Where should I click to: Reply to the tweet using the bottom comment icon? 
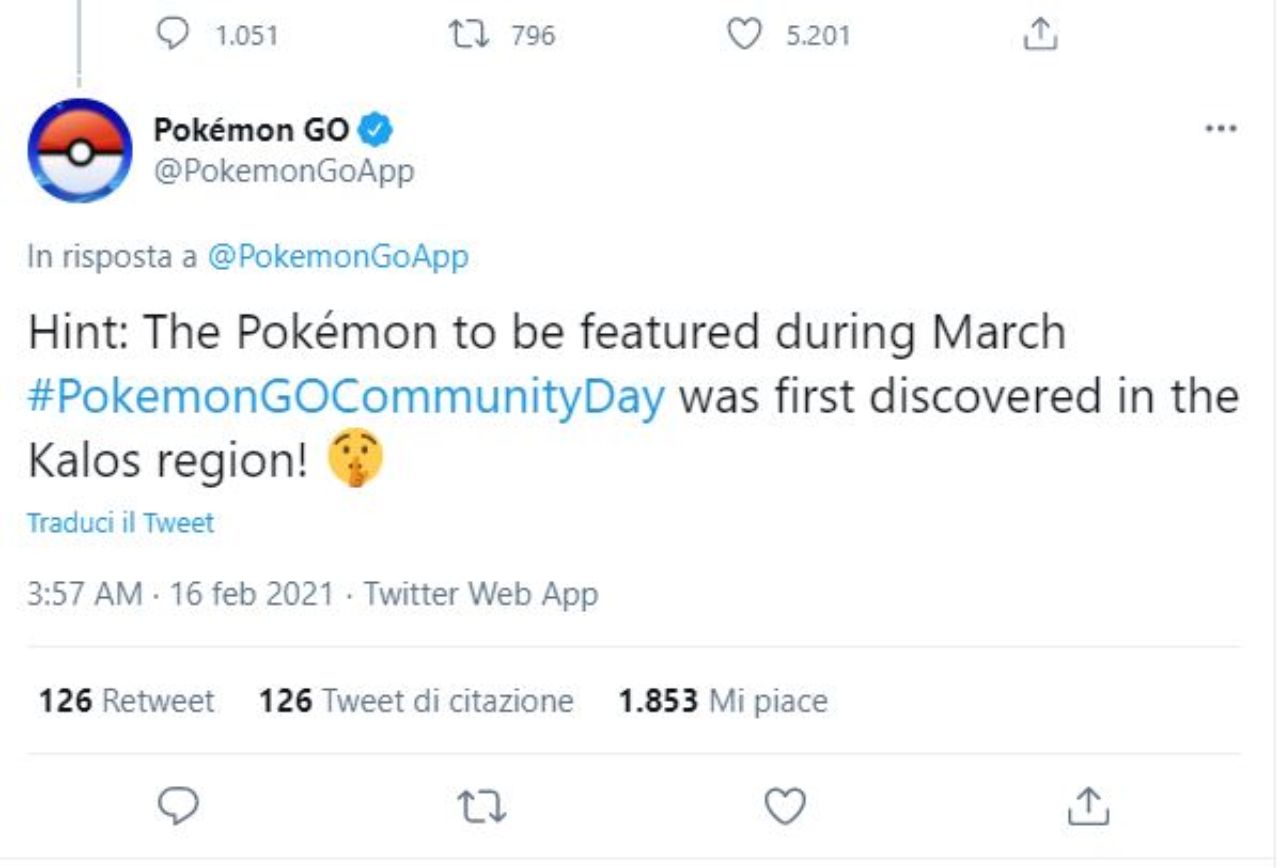pos(179,805)
